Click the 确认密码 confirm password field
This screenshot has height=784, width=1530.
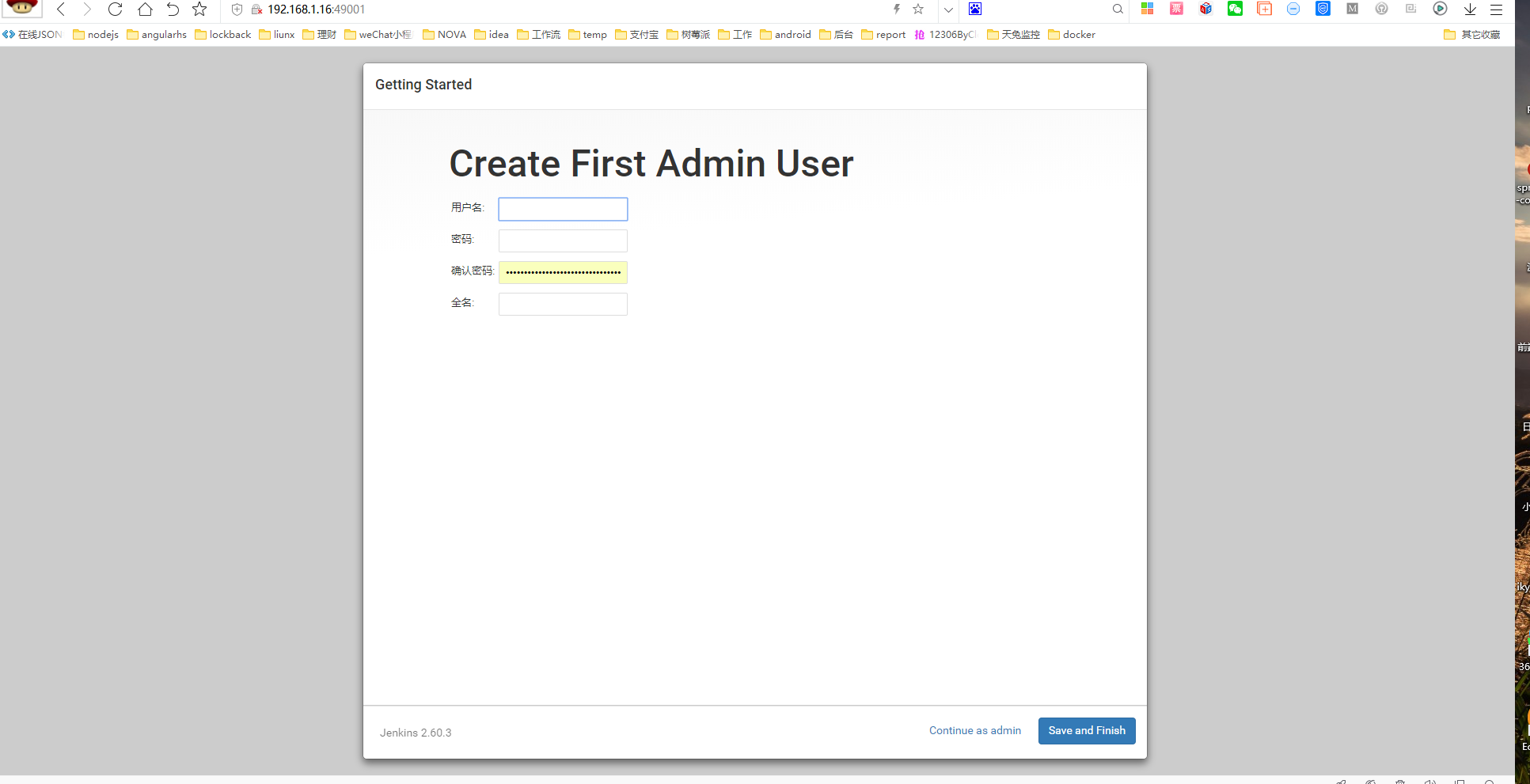tap(563, 272)
